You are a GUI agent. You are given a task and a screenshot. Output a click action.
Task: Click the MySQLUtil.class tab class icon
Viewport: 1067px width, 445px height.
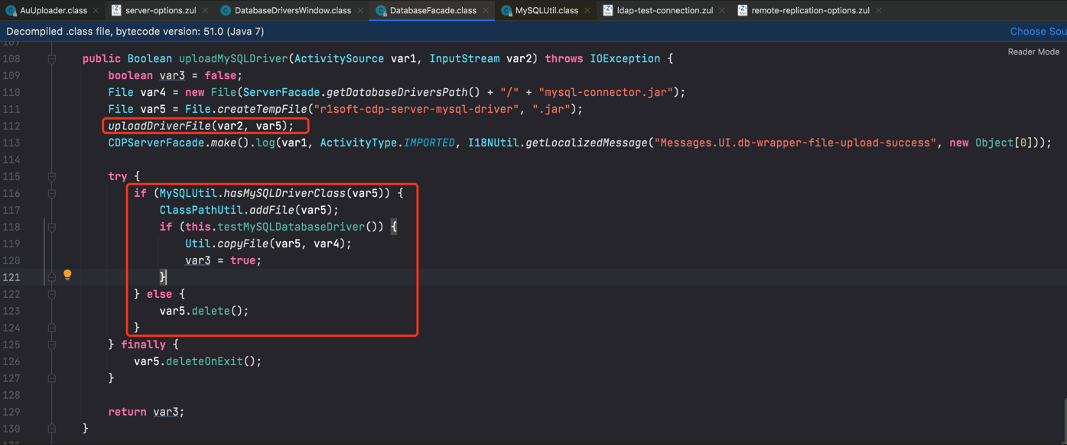[x=506, y=11]
